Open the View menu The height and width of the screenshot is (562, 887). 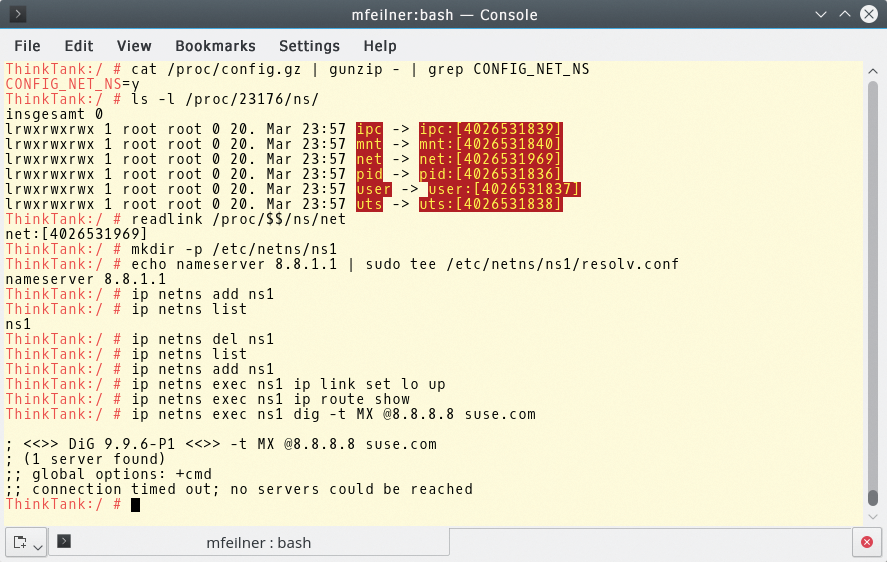click(x=134, y=46)
